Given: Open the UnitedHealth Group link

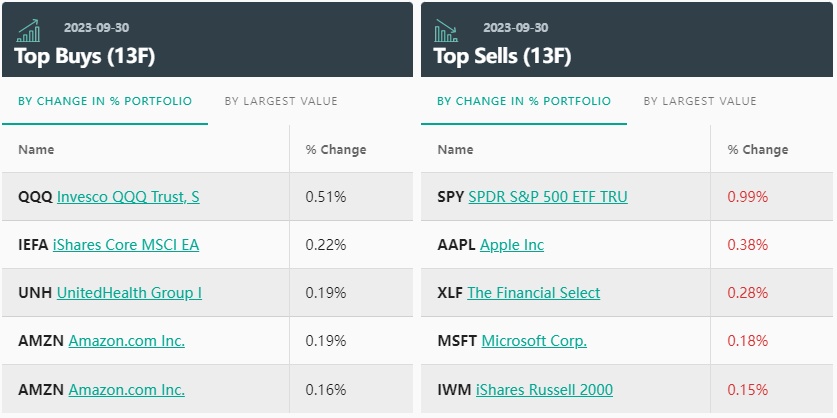Looking at the screenshot, I should [129, 293].
